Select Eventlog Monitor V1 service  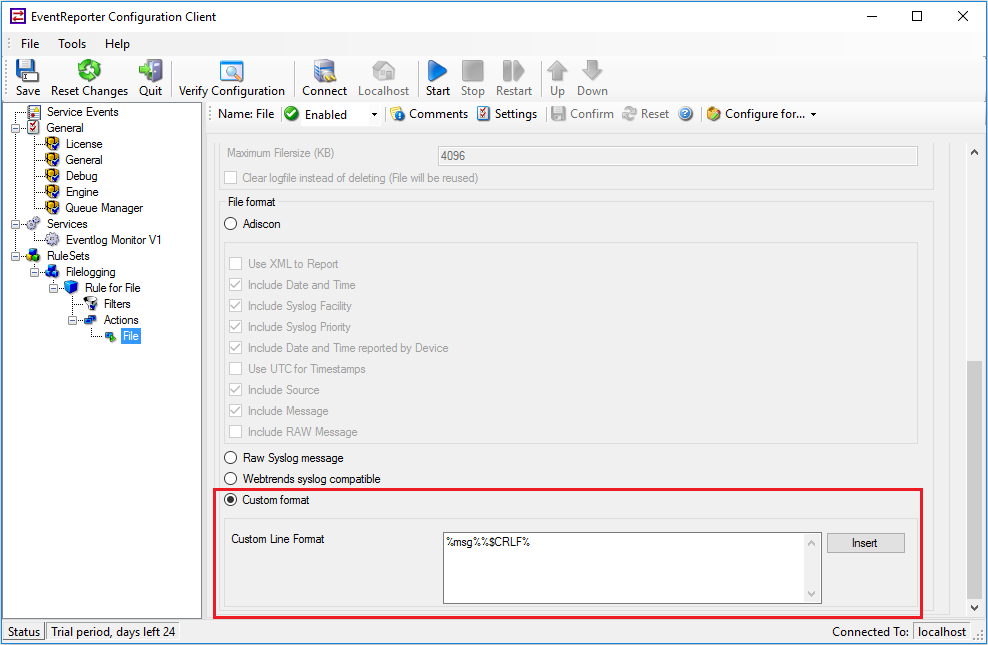113,240
